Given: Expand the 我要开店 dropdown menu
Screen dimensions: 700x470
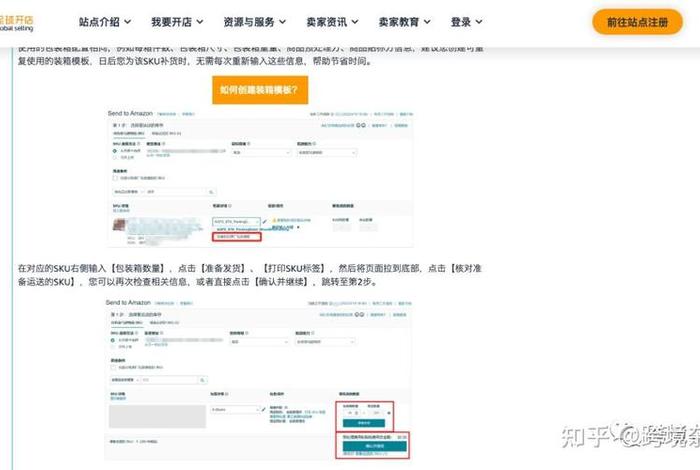Looking at the screenshot, I should [x=177, y=22].
